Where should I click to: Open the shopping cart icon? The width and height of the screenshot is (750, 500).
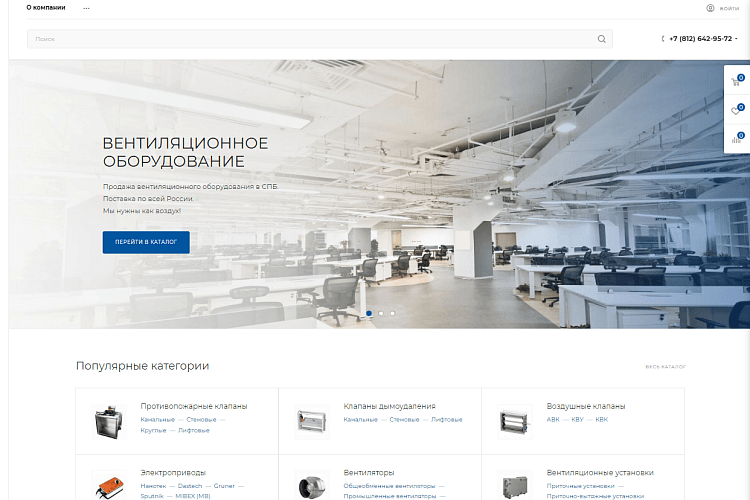point(736,81)
